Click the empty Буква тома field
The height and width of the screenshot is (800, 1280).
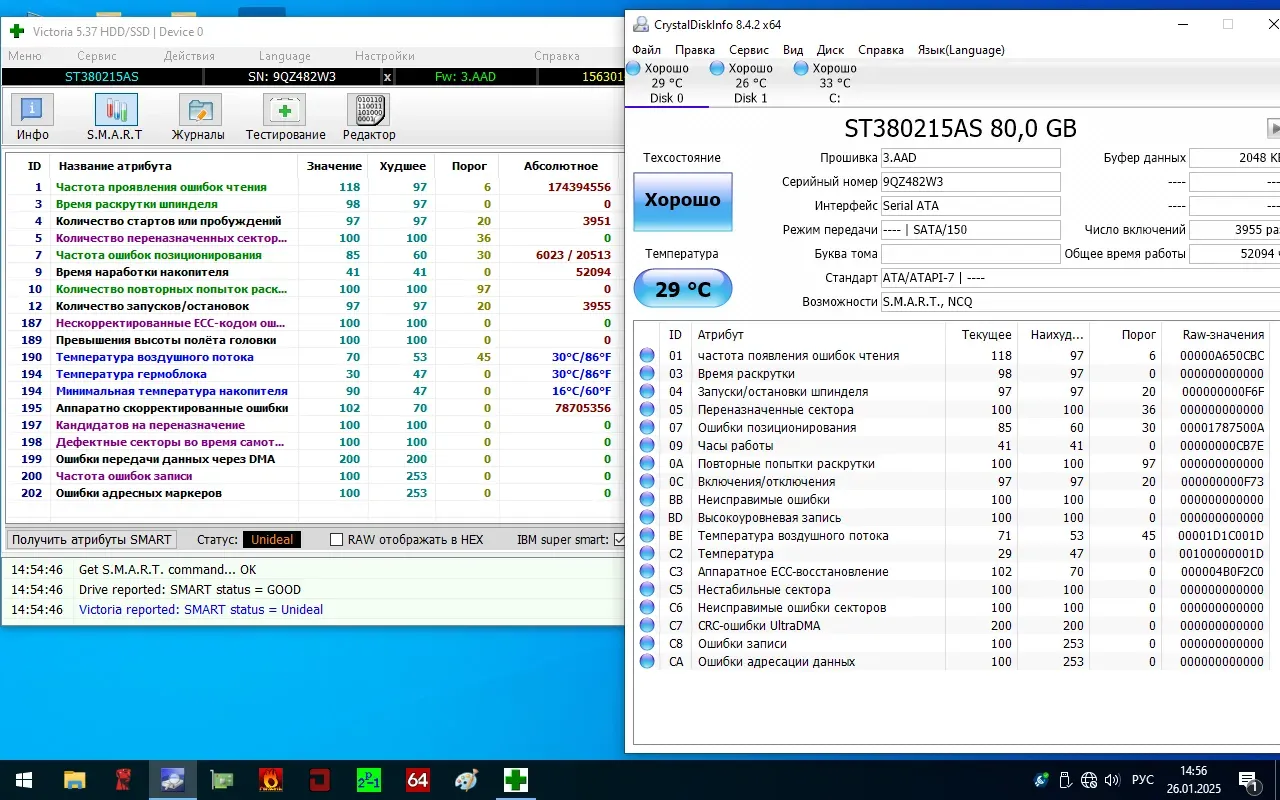point(970,254)
